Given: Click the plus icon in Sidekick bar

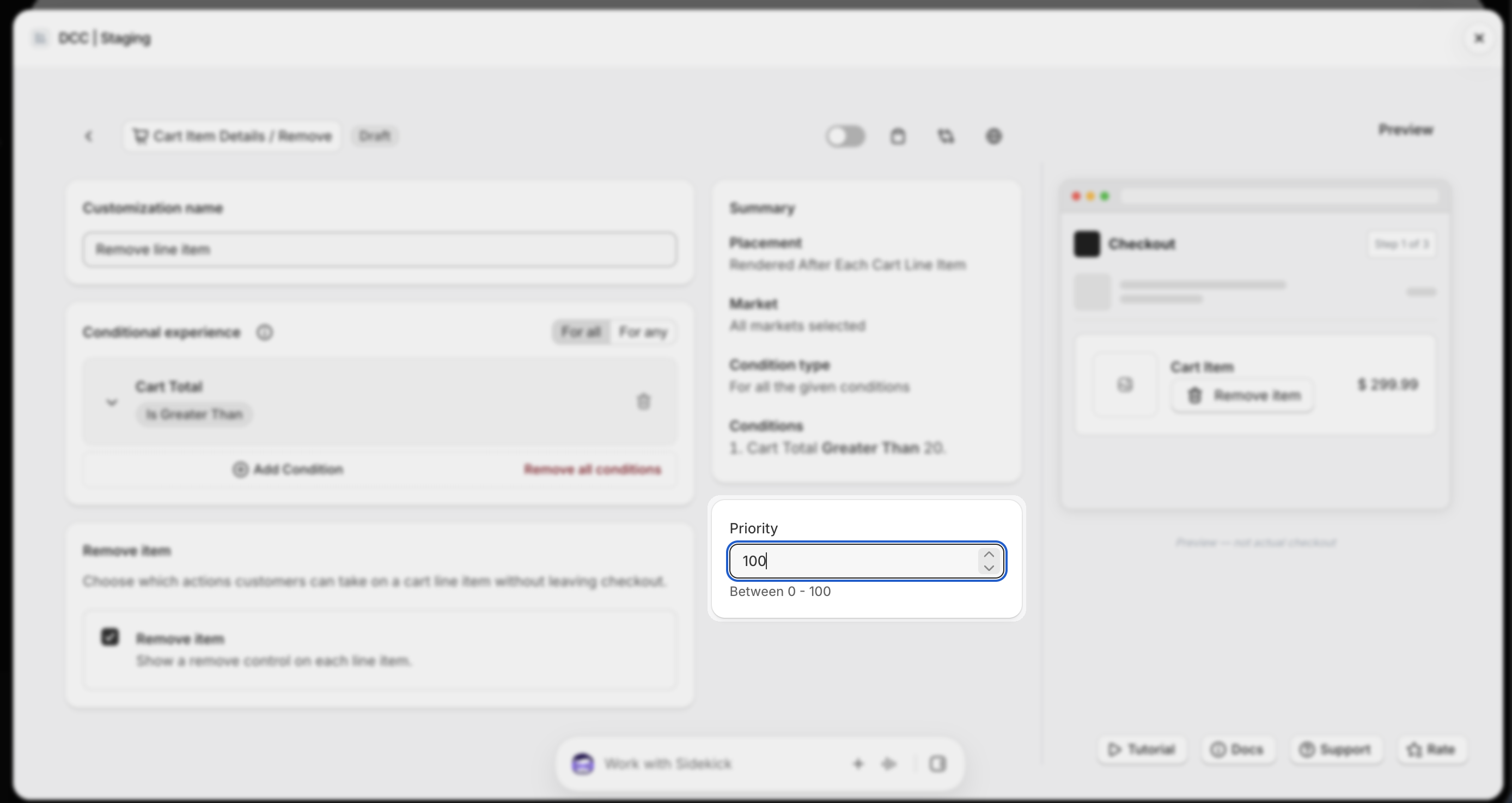Looking at the screenshot, I should pos(858,764).
